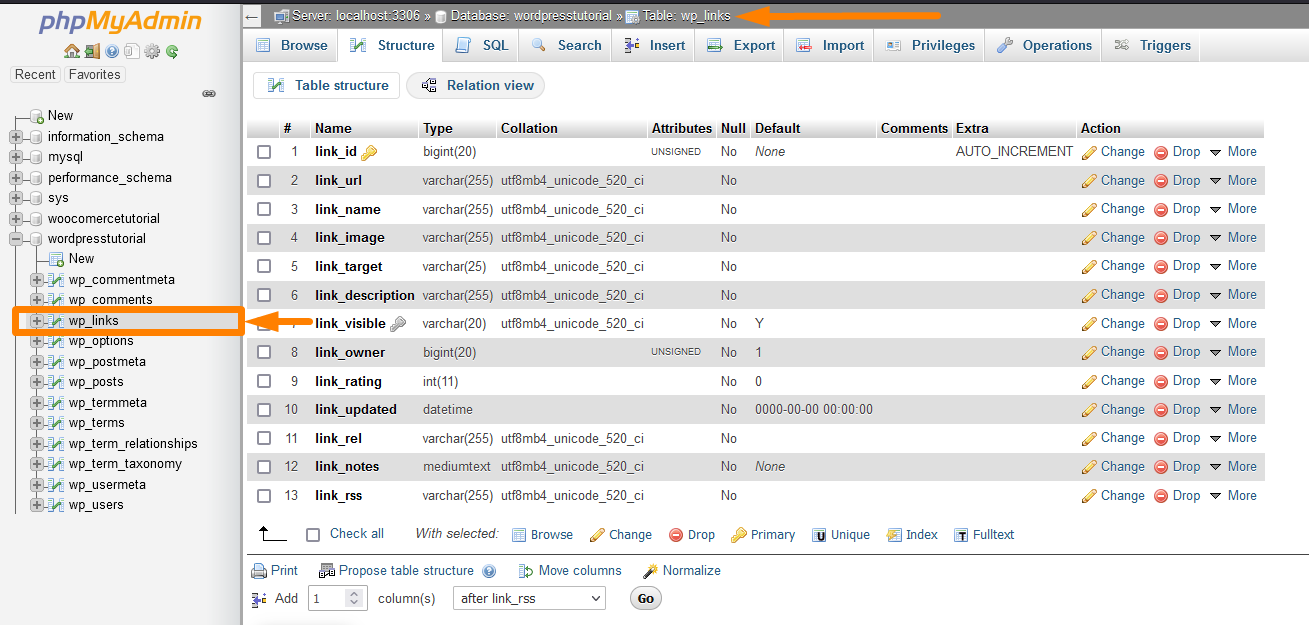
Task: Click the gray documents icon in sidebar
Action: coord(132,51)
